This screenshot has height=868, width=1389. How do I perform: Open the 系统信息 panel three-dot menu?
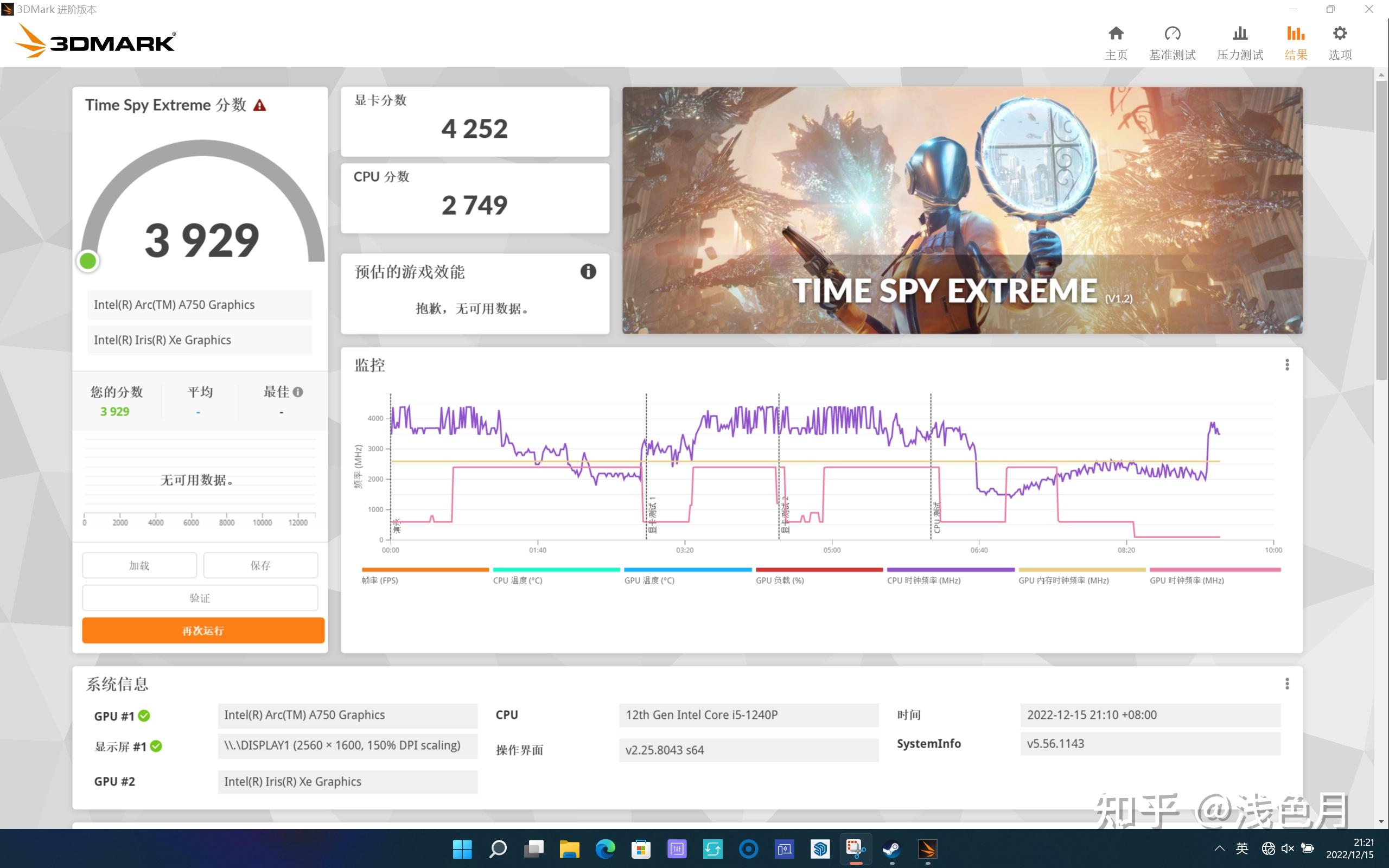tap(1288, 683)
